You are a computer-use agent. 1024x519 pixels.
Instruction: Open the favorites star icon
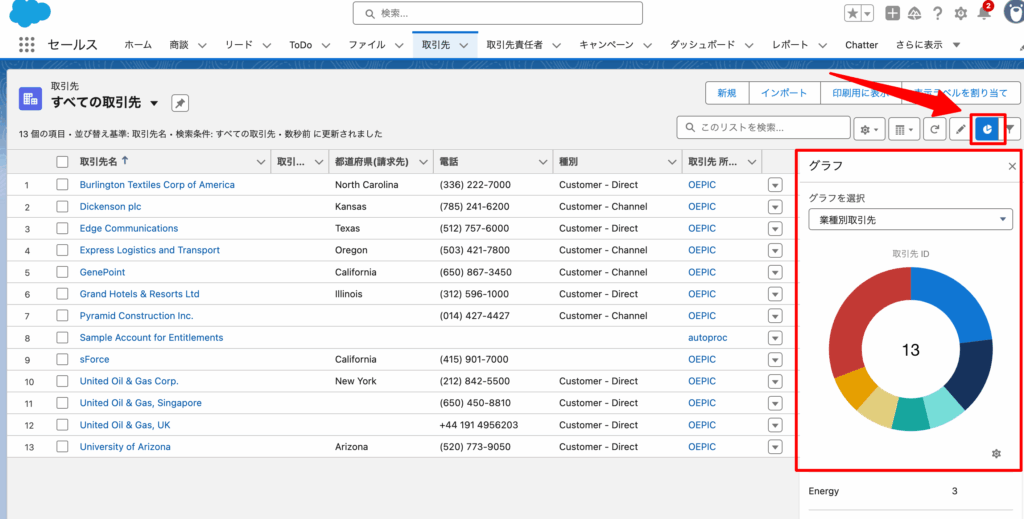pyautogui.click(x=852, y=13)
